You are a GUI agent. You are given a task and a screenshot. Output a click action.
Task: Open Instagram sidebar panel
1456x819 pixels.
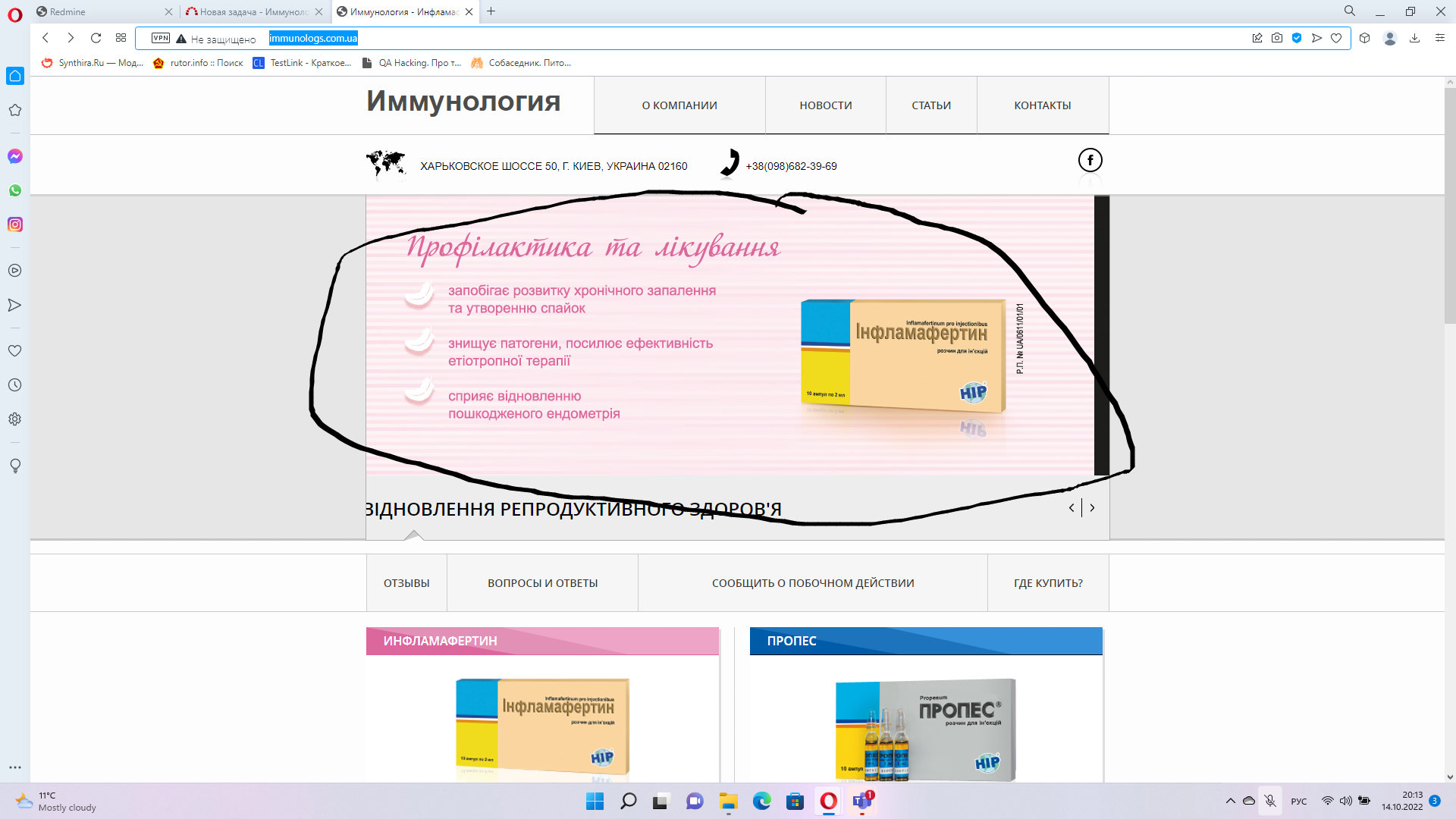[x=15, y=224]
